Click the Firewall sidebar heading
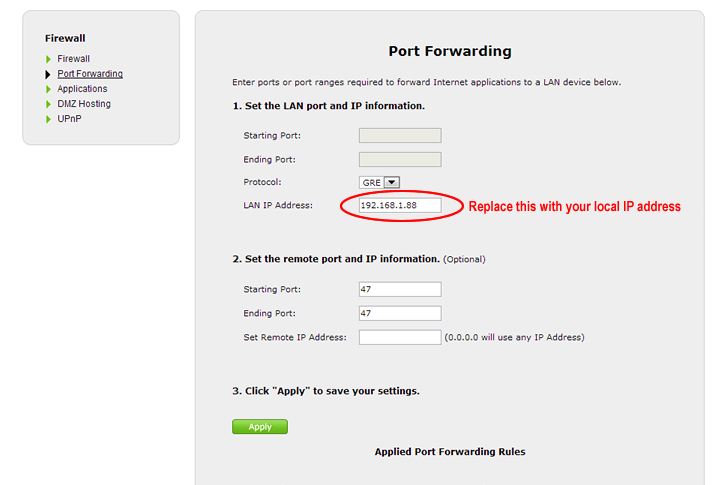The image size is (723, 485). pos(65,39)
